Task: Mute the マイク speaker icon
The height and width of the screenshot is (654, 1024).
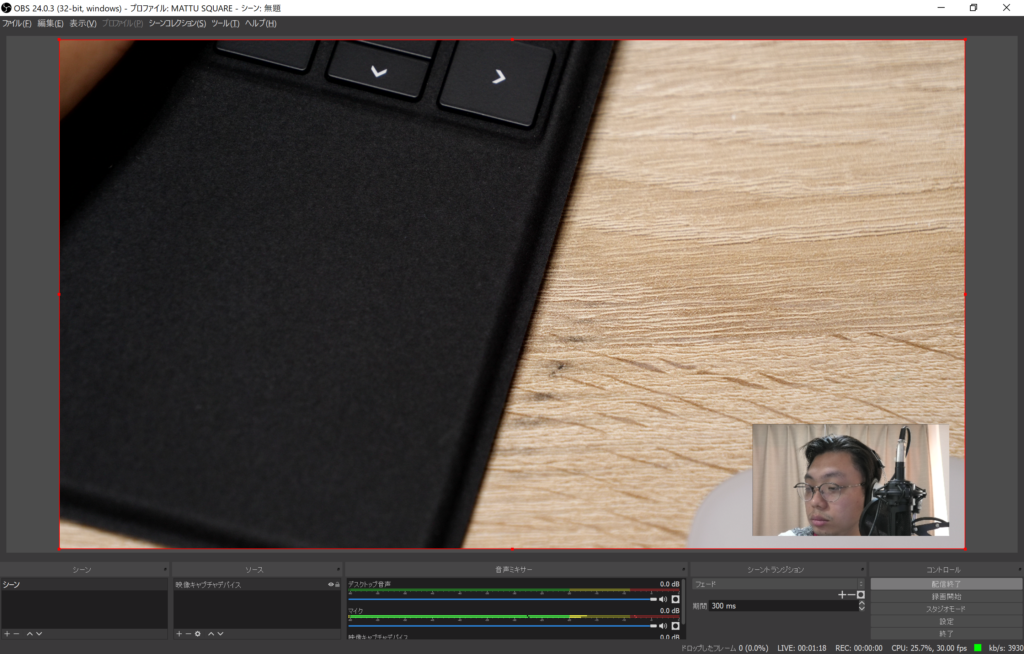Action: point(663,626)
